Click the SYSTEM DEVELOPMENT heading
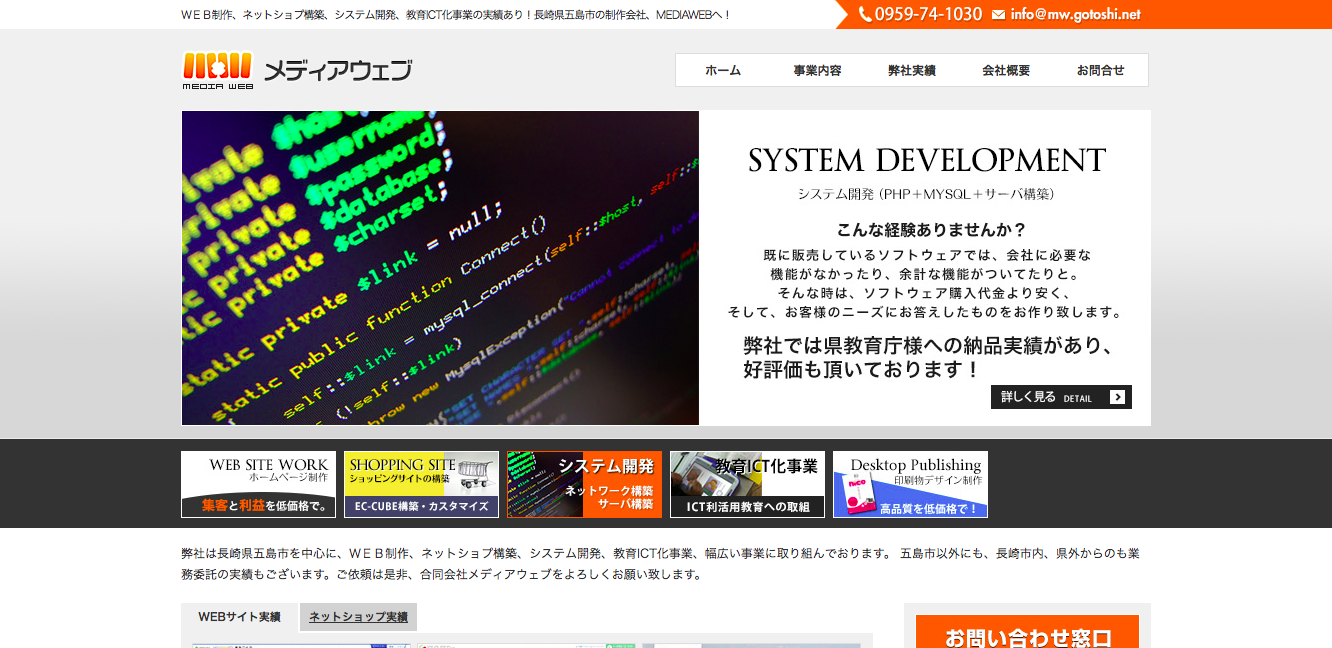1332x648 pixels. tap(927, 161)
